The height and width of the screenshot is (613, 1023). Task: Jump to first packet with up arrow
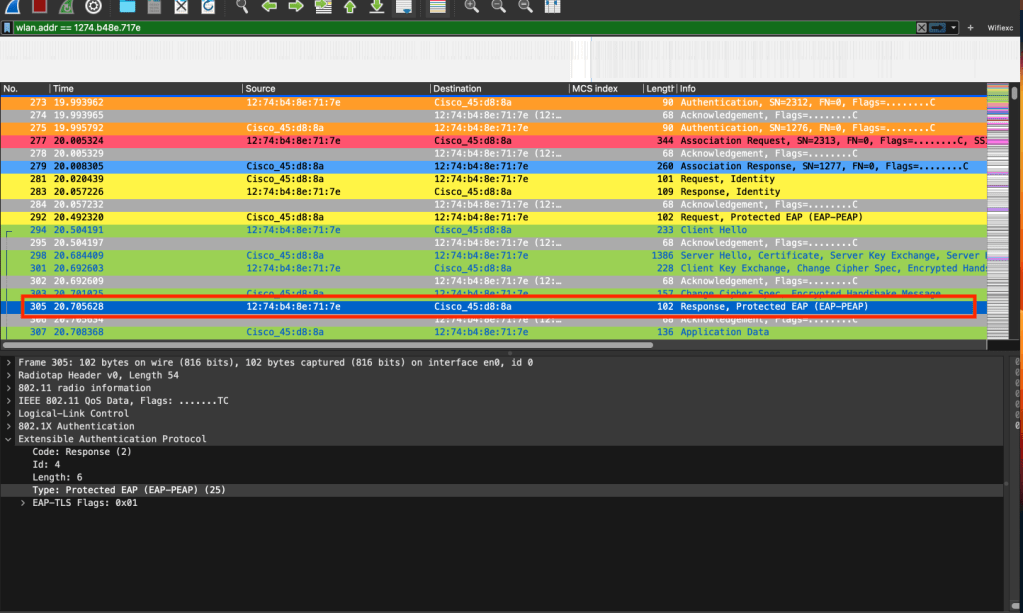350,6
